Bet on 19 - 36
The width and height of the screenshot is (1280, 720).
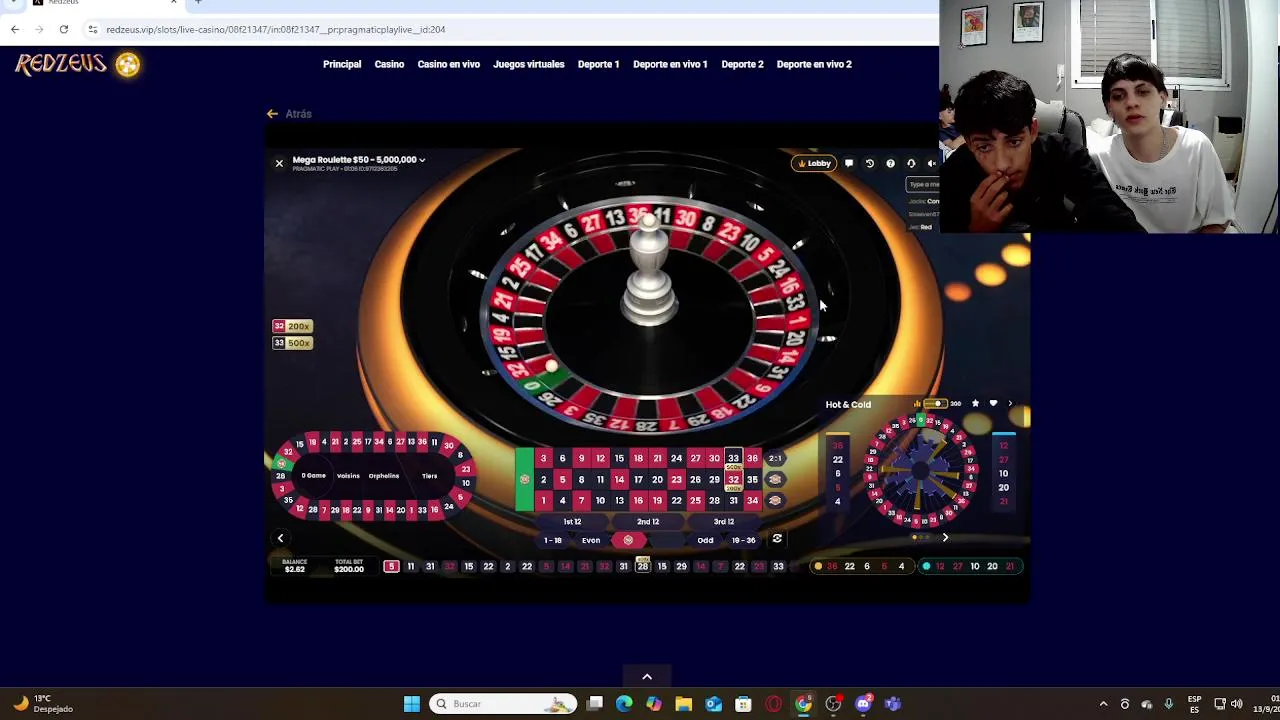point(743,540)
